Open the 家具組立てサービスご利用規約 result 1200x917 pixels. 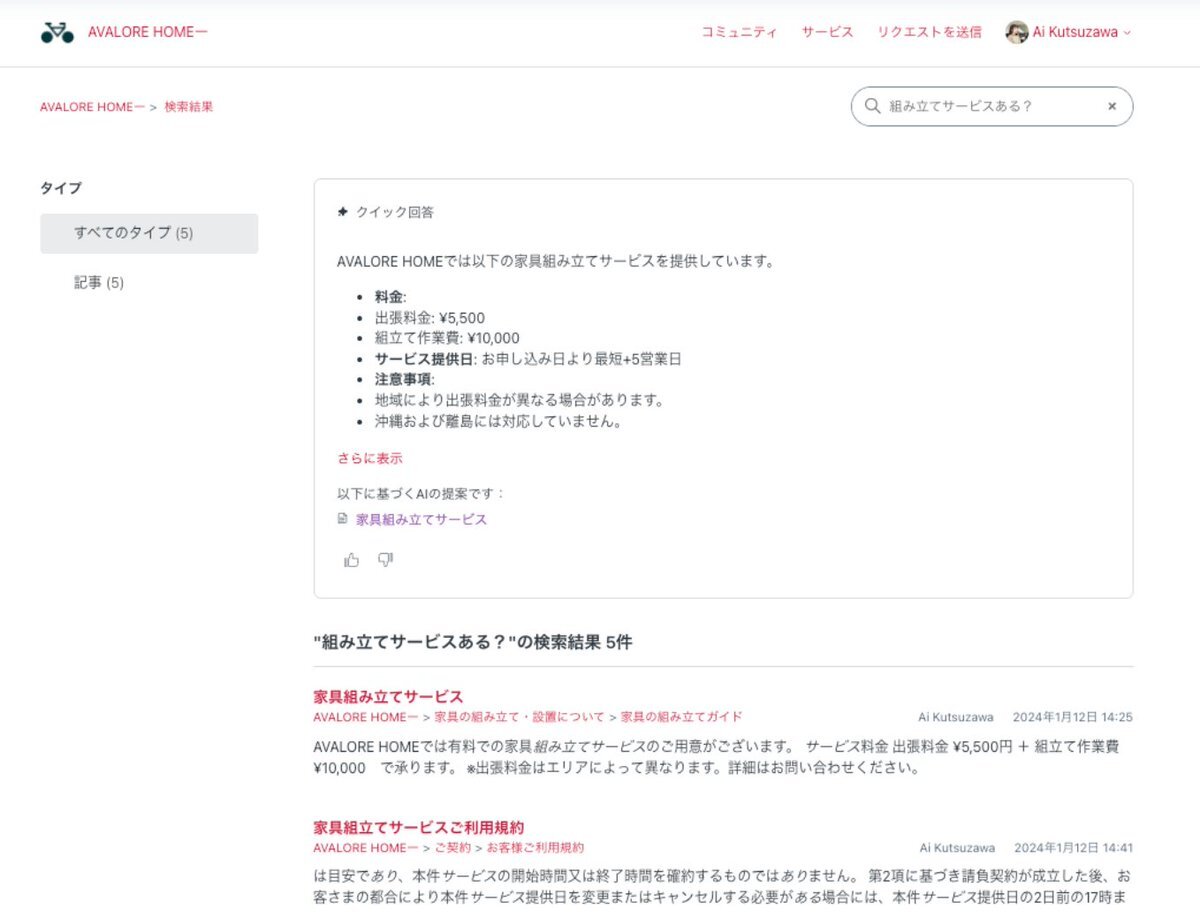click(x=418, y=827)
